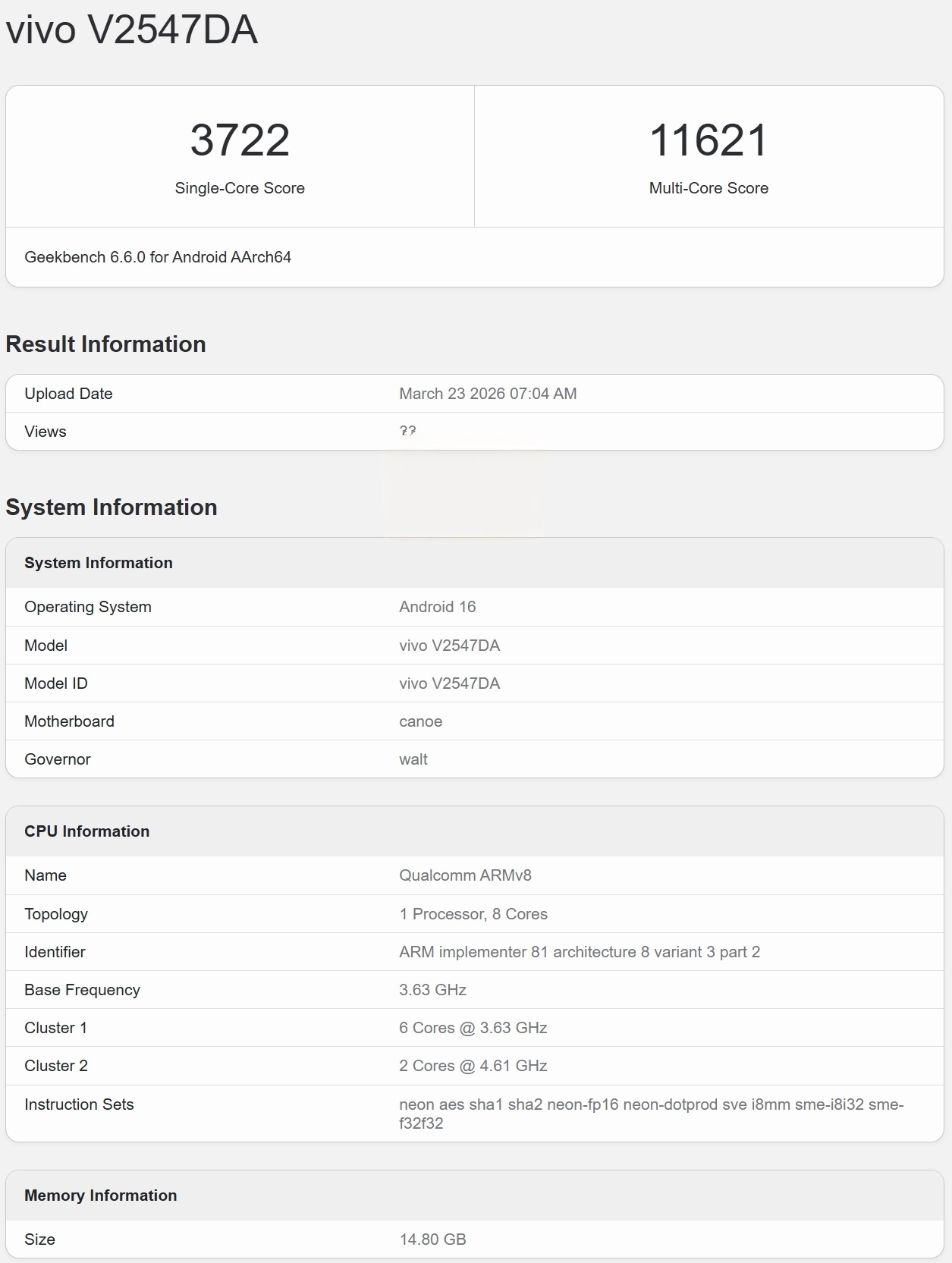
Task: Click the vivo V2547DA page title
Action: (x=131, y=30)
